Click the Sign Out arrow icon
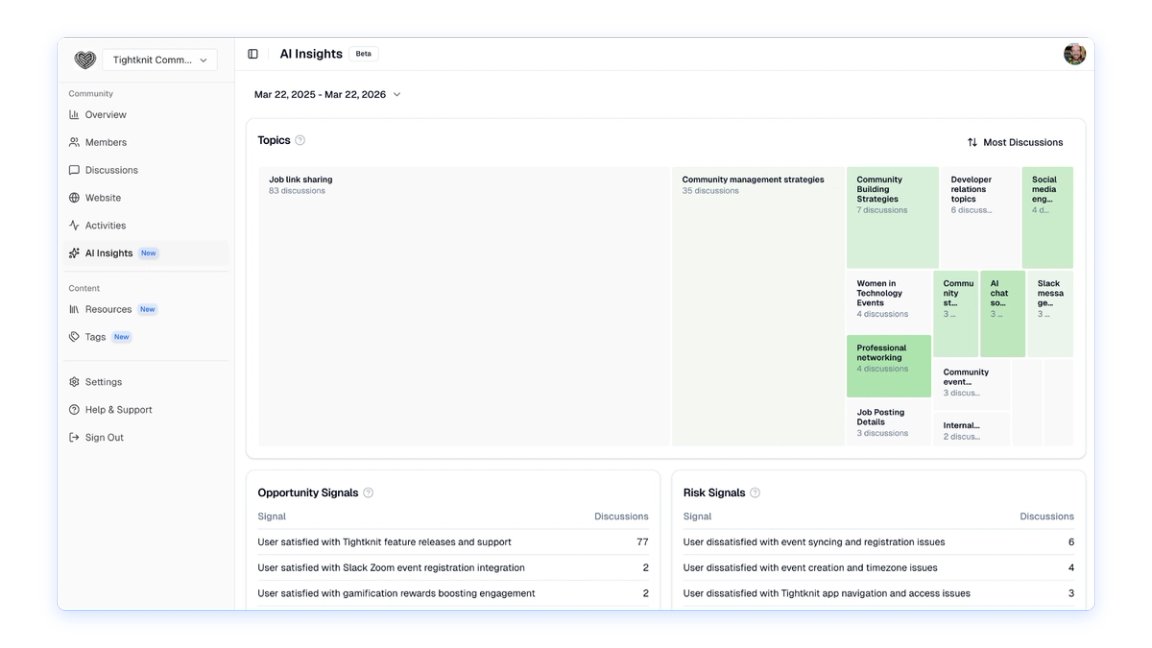Image resolution: width=1152 pixels, height=648 pixels. (74, 437)
